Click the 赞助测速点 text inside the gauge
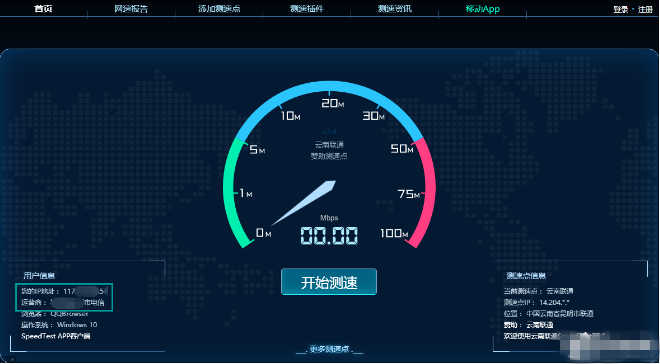This screenshot has width=660, height=364. [x=329, y=156]
